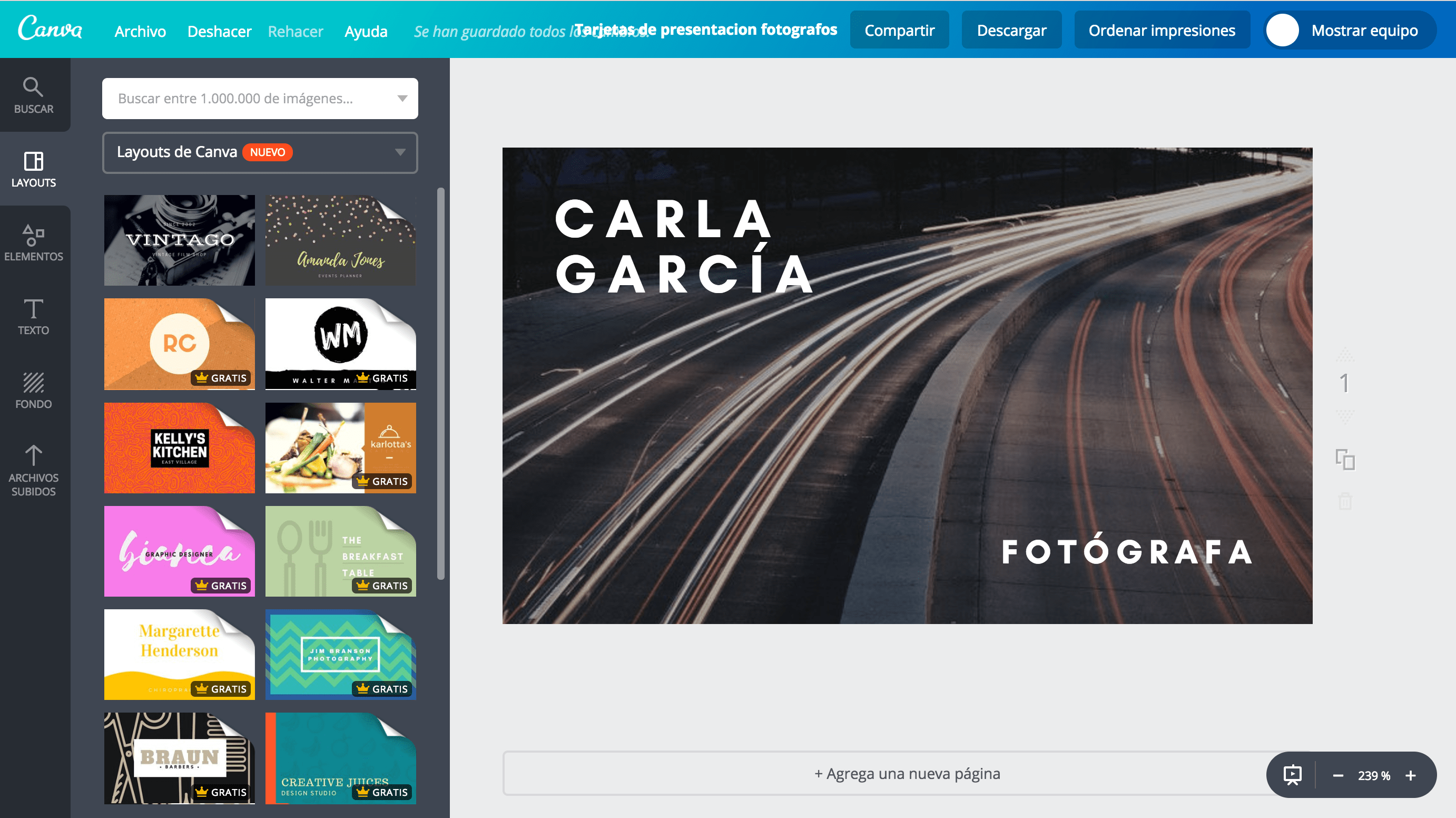Open the Texto panel
Image resolution: width=1456 pixels, height=818 pixels.
tap(34, 317)
